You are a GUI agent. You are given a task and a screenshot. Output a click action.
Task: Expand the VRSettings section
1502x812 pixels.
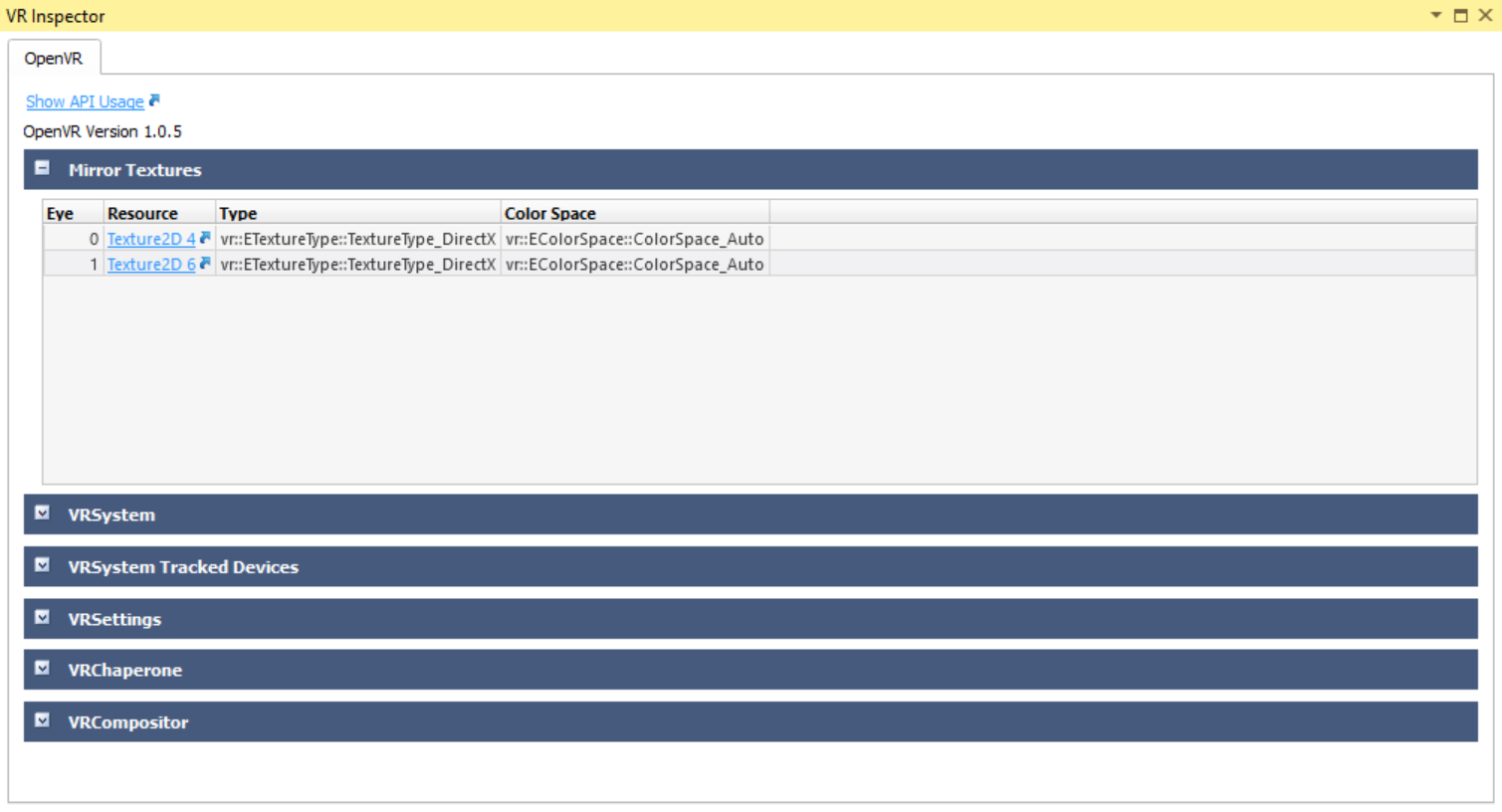[42, 617]
